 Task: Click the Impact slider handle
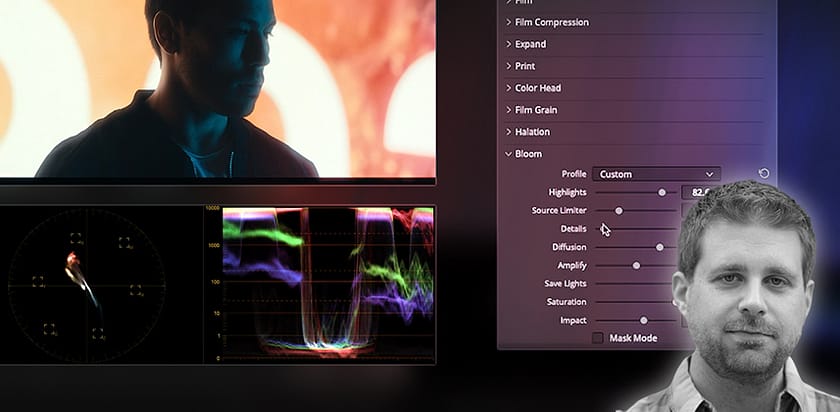tap(643, 320)
